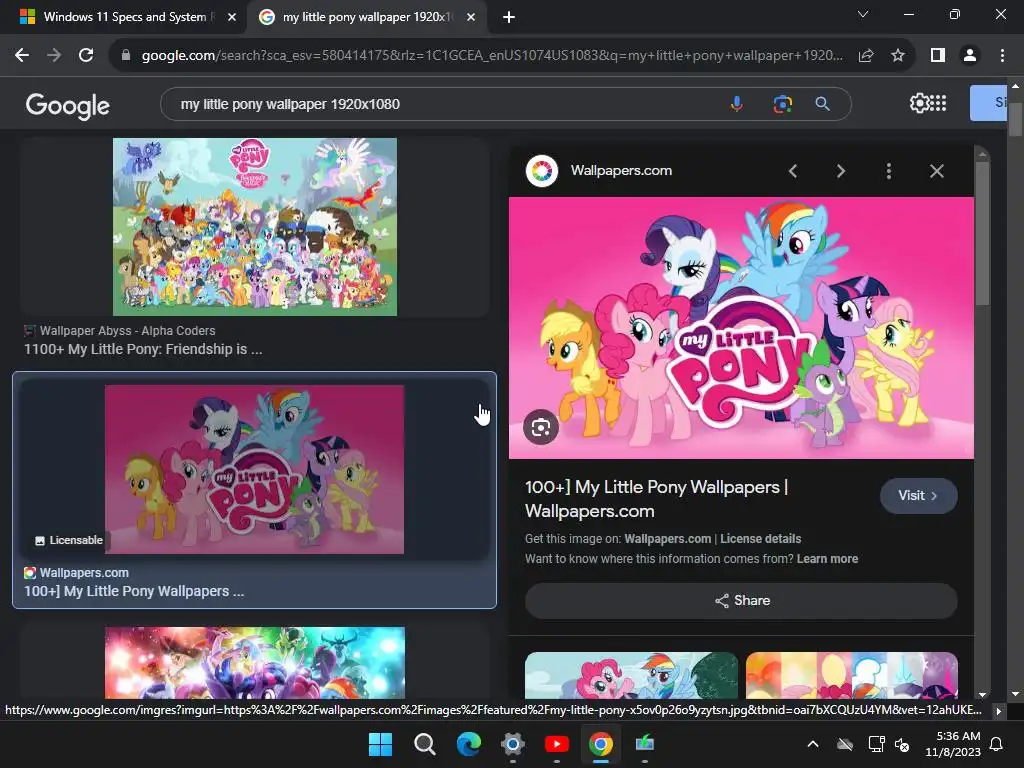Show next image in preview panel
Screen dimensions: 1024x768
pos(840,171)
